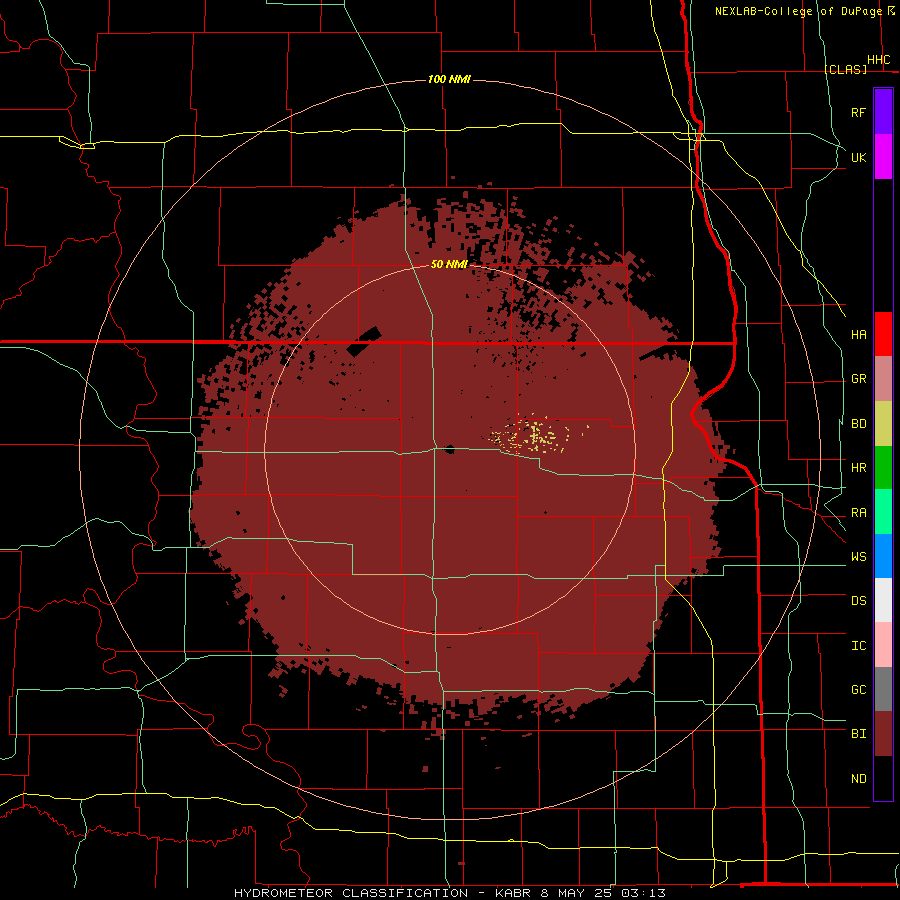The image size is (900, 900).
Task: Click the HA legend label
Action: [x=858, y=334]
